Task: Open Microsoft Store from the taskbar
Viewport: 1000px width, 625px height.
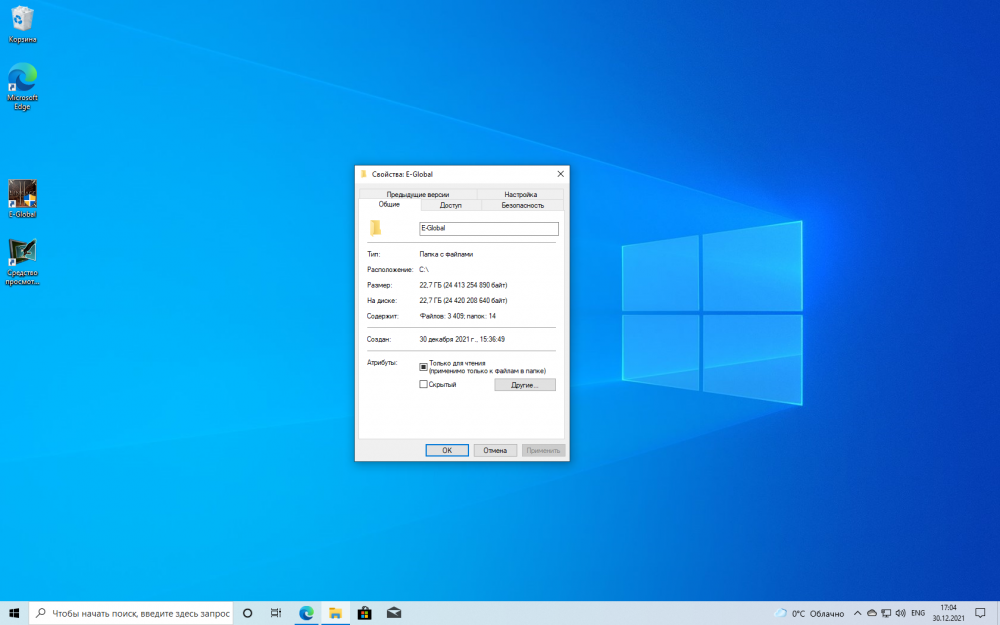Action: tap(365, 613)
